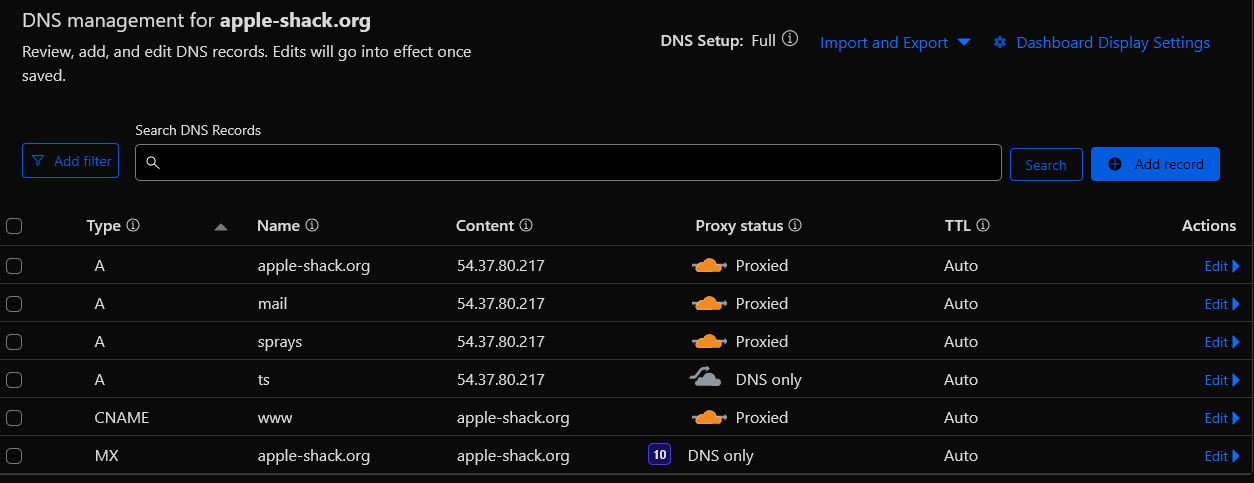
Task: Click the name cell 'mail'
Action: [x=271, y=303]
